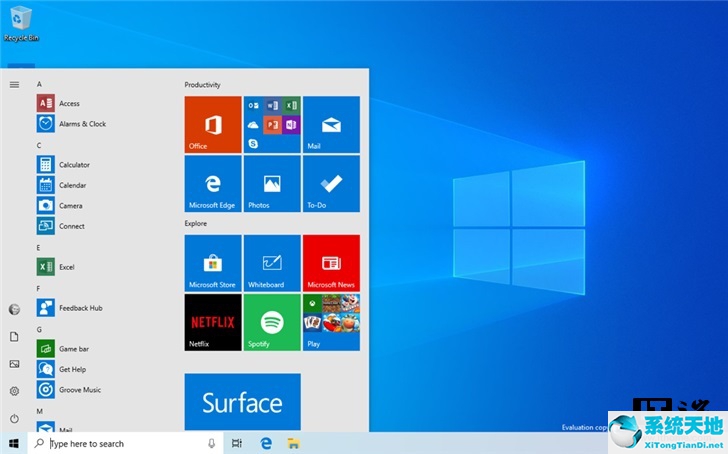Launch the Microsoft Edge tile
728x454 pixels.
213,183
